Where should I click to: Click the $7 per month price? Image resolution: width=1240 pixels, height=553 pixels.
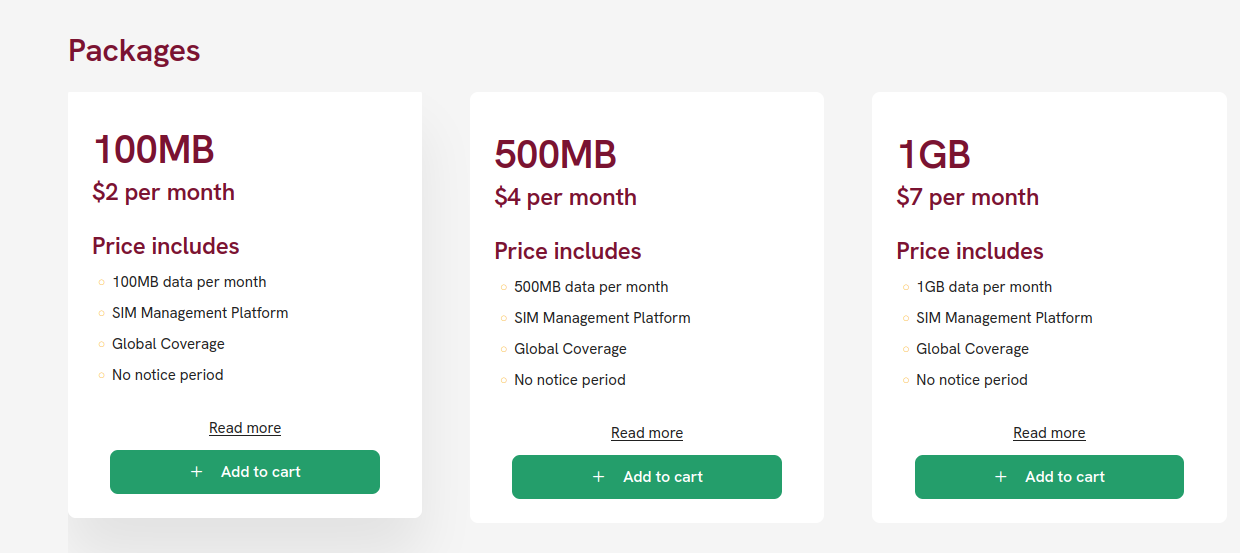coord(967,197)
